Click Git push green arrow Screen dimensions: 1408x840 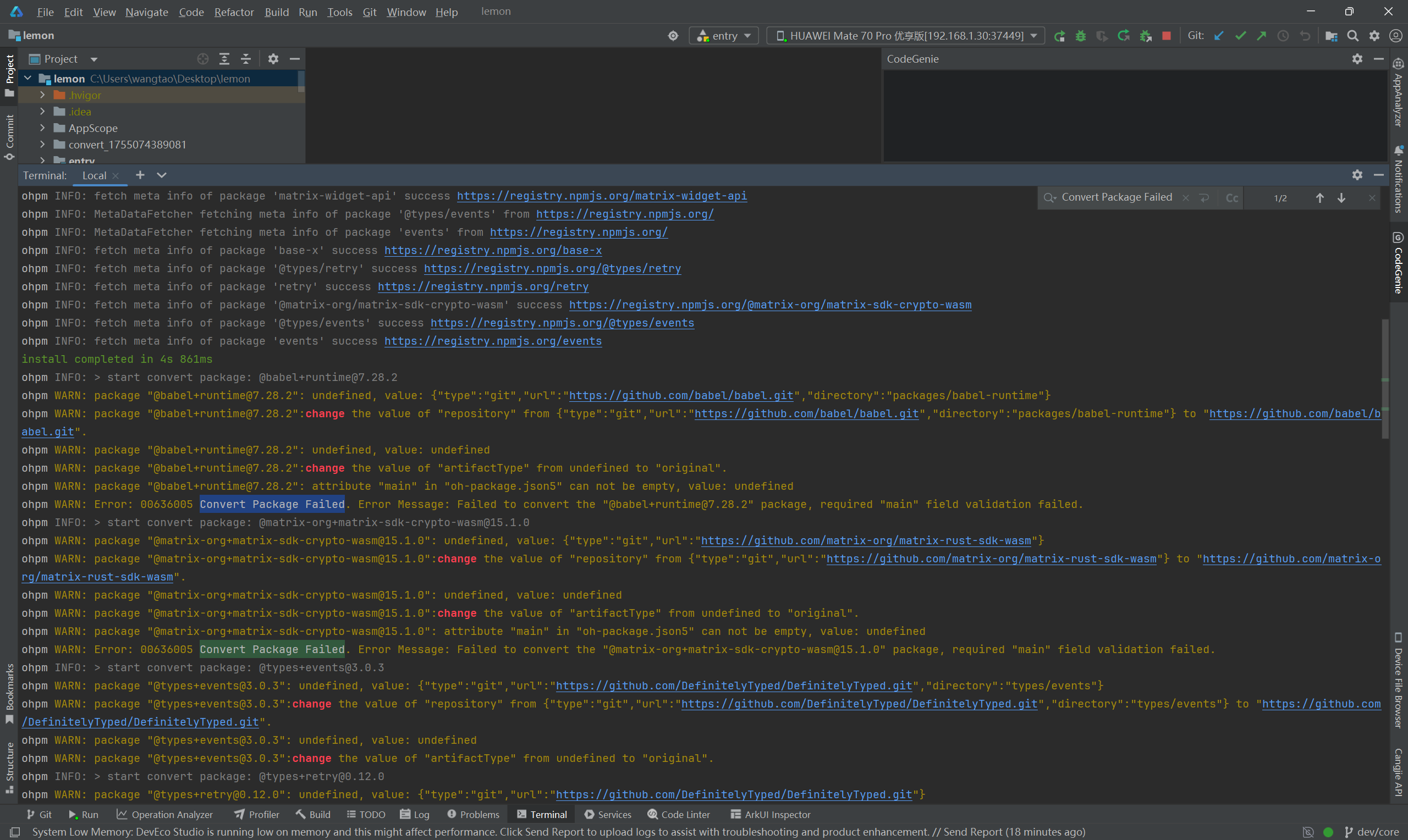(x=1261, y=36)
